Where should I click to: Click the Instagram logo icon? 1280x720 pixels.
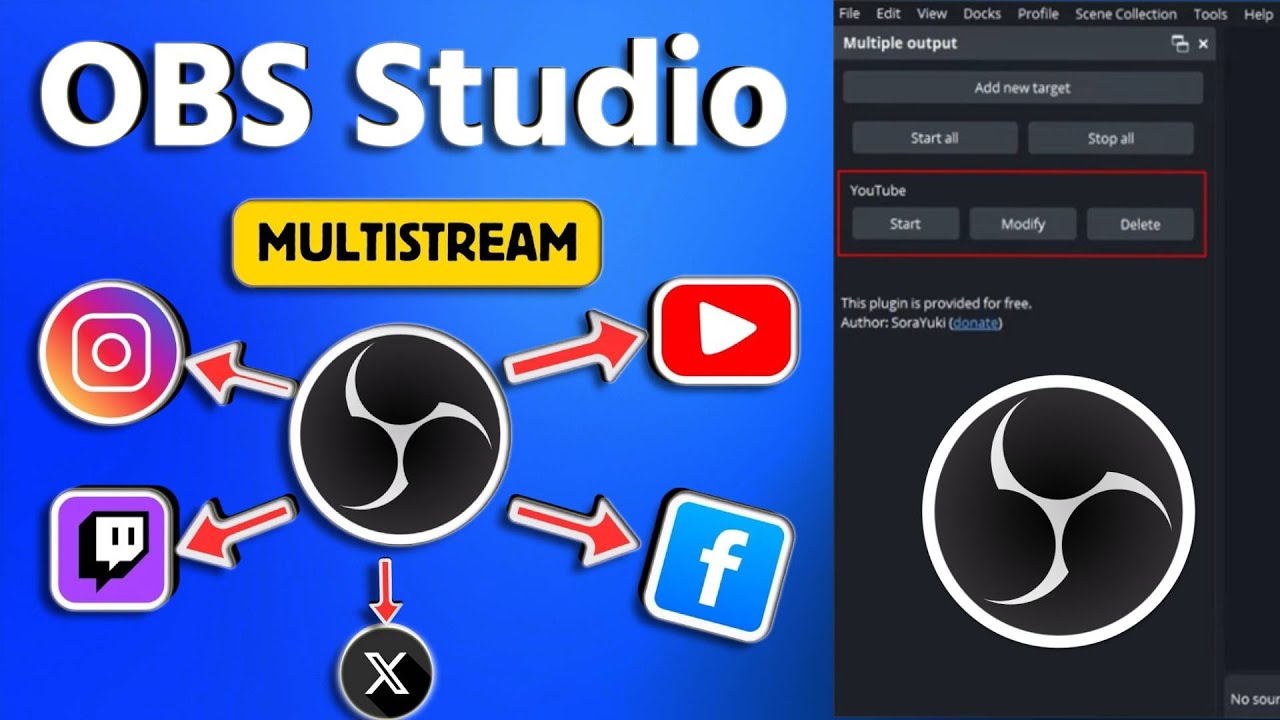(112, 352)
